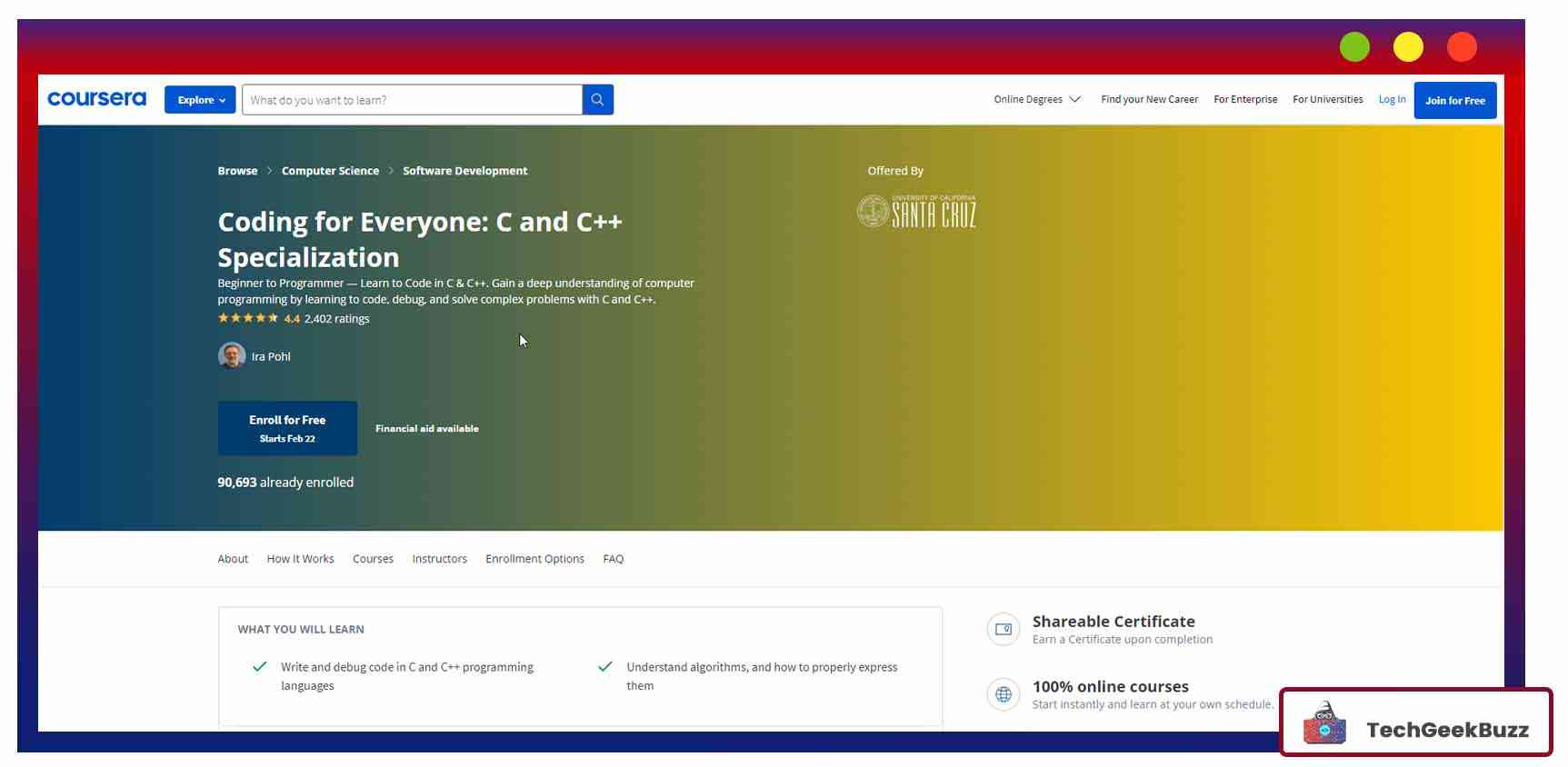1568x767 pixels.
Task: Expand the Online Degrees dropdown
Action: click(1036, 100)
